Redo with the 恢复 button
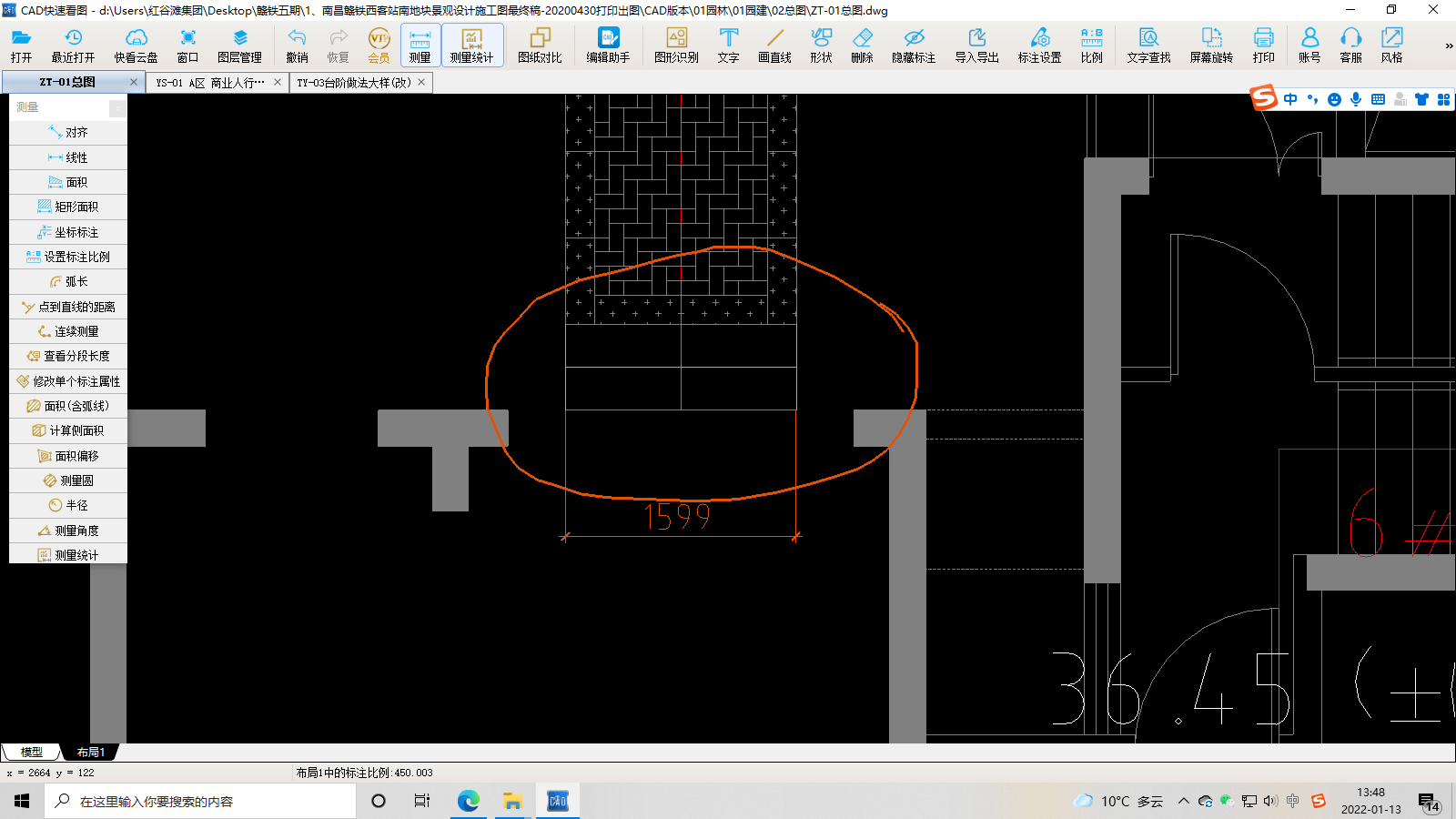This screenshot has width=1456, height=819. pyautogui.click(x=338, y=45)
